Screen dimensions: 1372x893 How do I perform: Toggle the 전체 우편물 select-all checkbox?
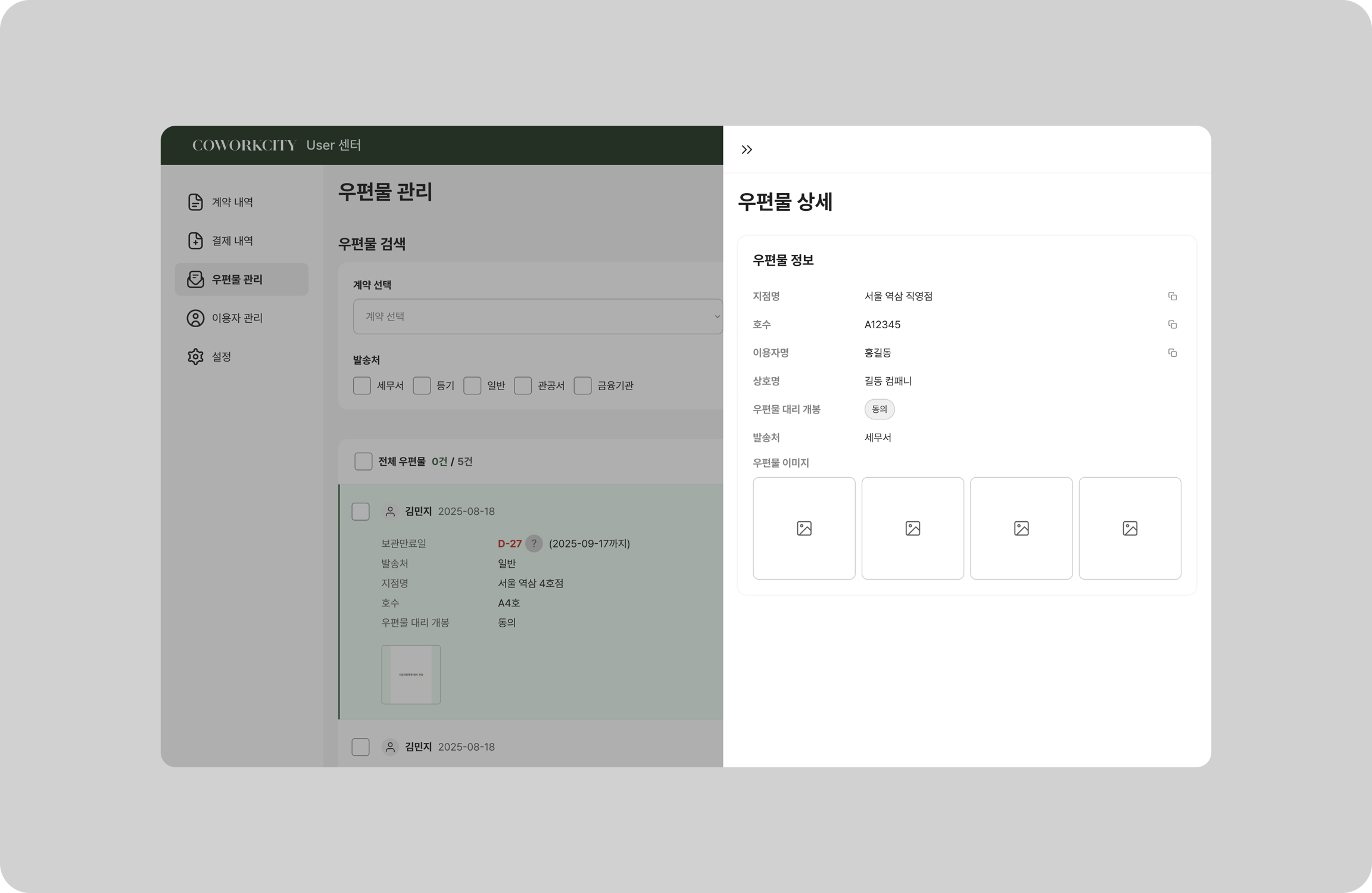tap(363, 462)
